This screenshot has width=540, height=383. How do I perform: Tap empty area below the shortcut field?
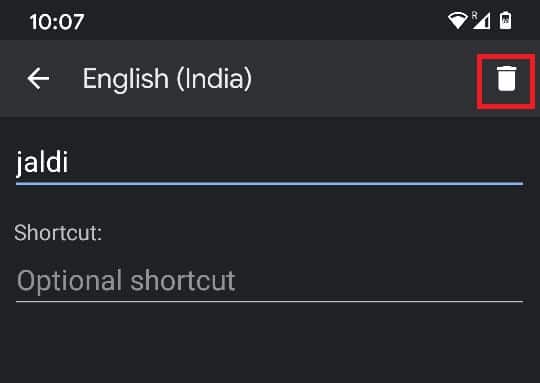270,344
